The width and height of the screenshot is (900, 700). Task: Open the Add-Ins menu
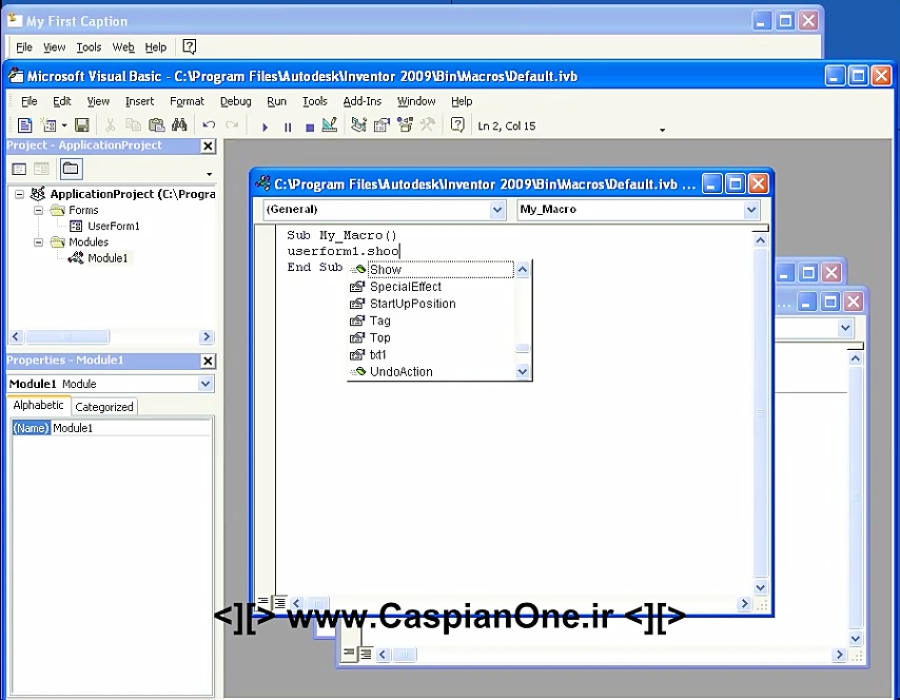click(364, 101)
